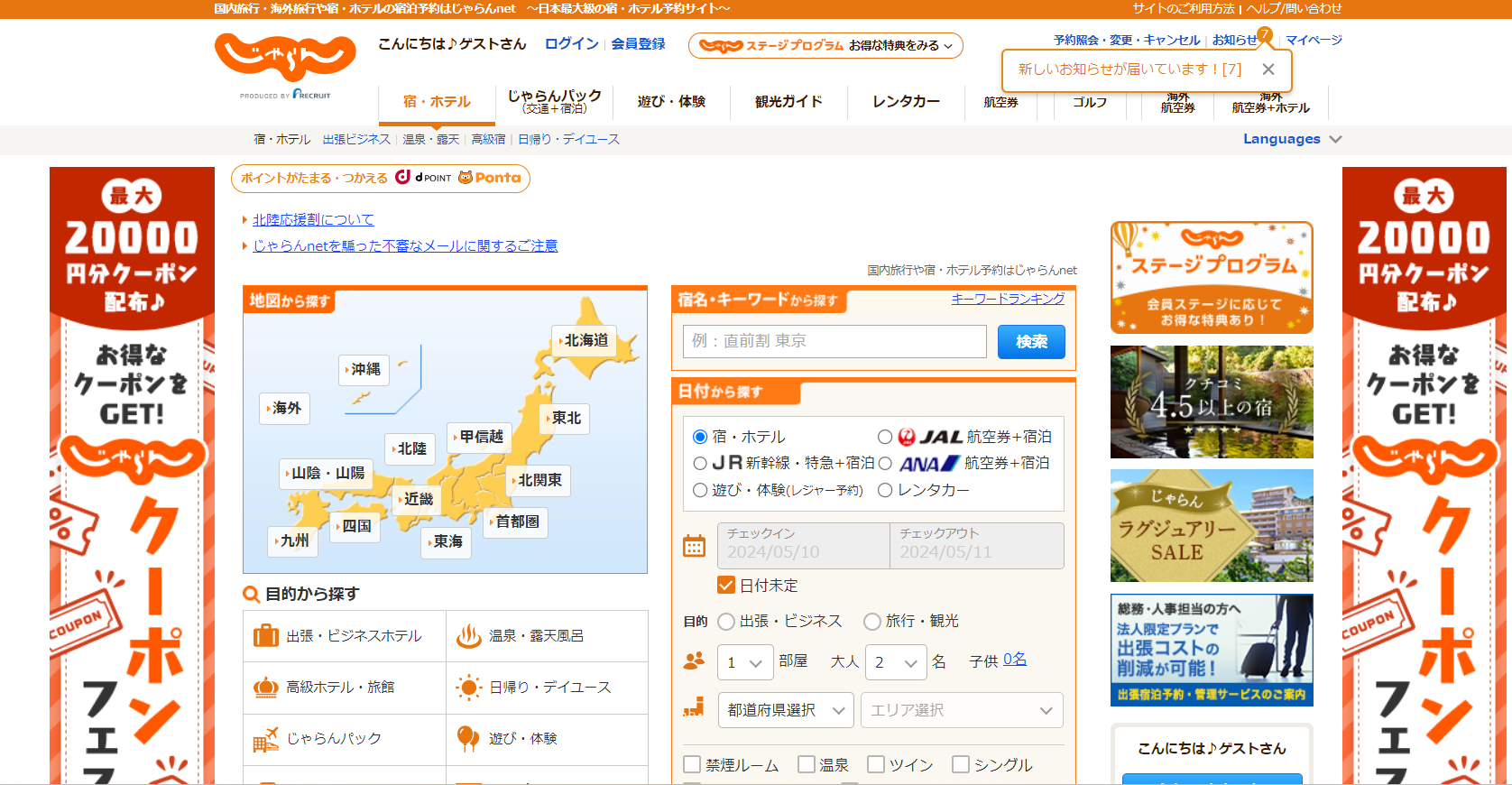Check the シングル checkbox

[x=961, y=764]
